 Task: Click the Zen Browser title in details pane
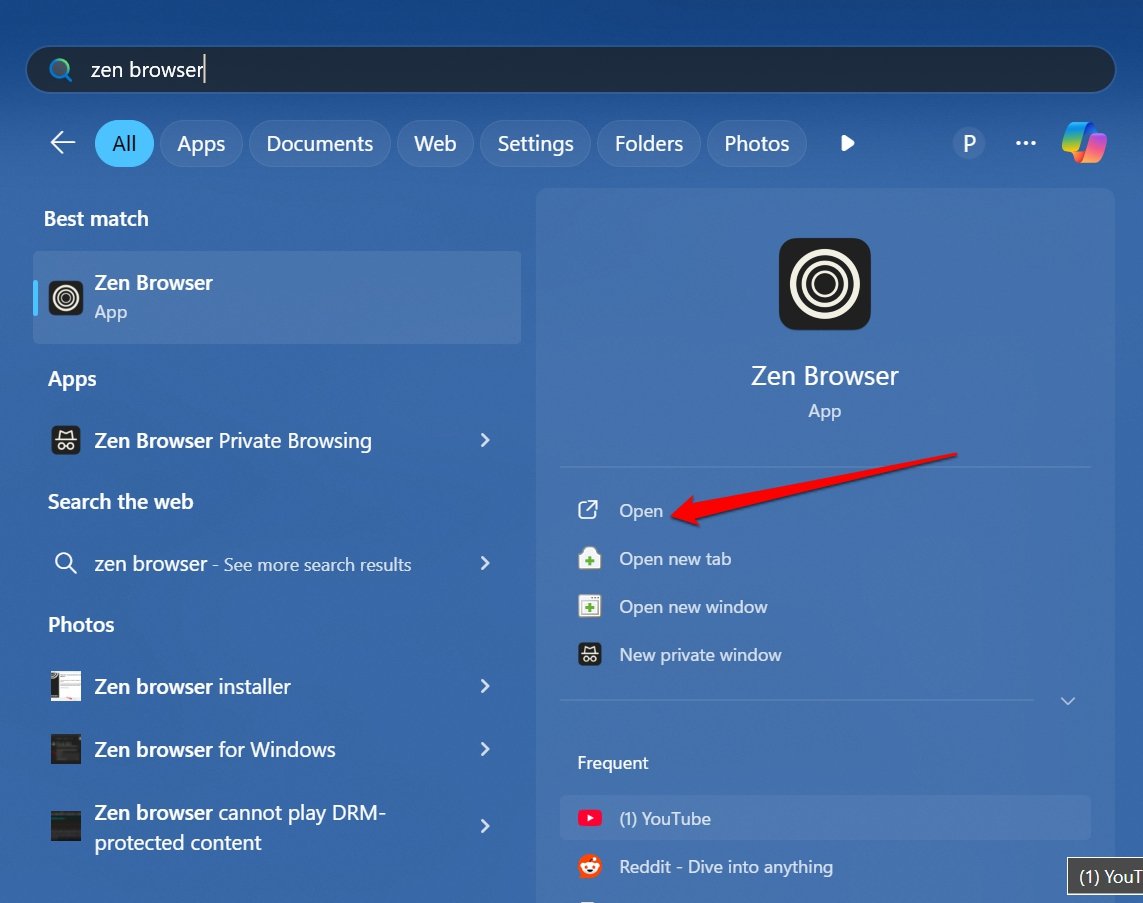[824, 376]
